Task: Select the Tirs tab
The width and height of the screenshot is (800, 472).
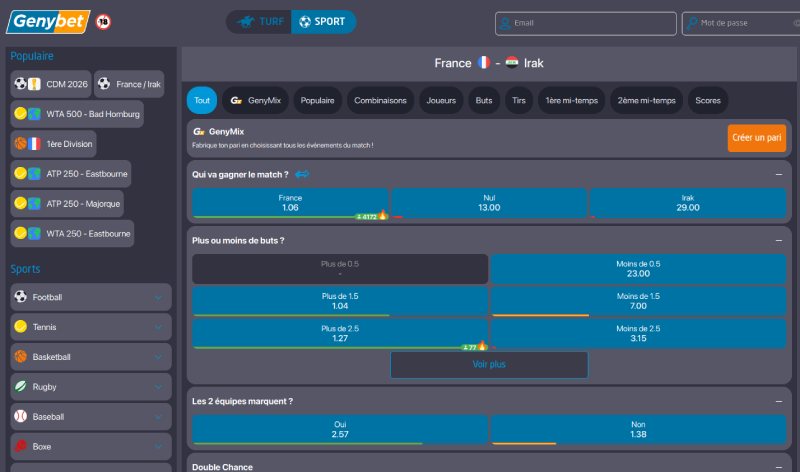Action: point(519,101)
